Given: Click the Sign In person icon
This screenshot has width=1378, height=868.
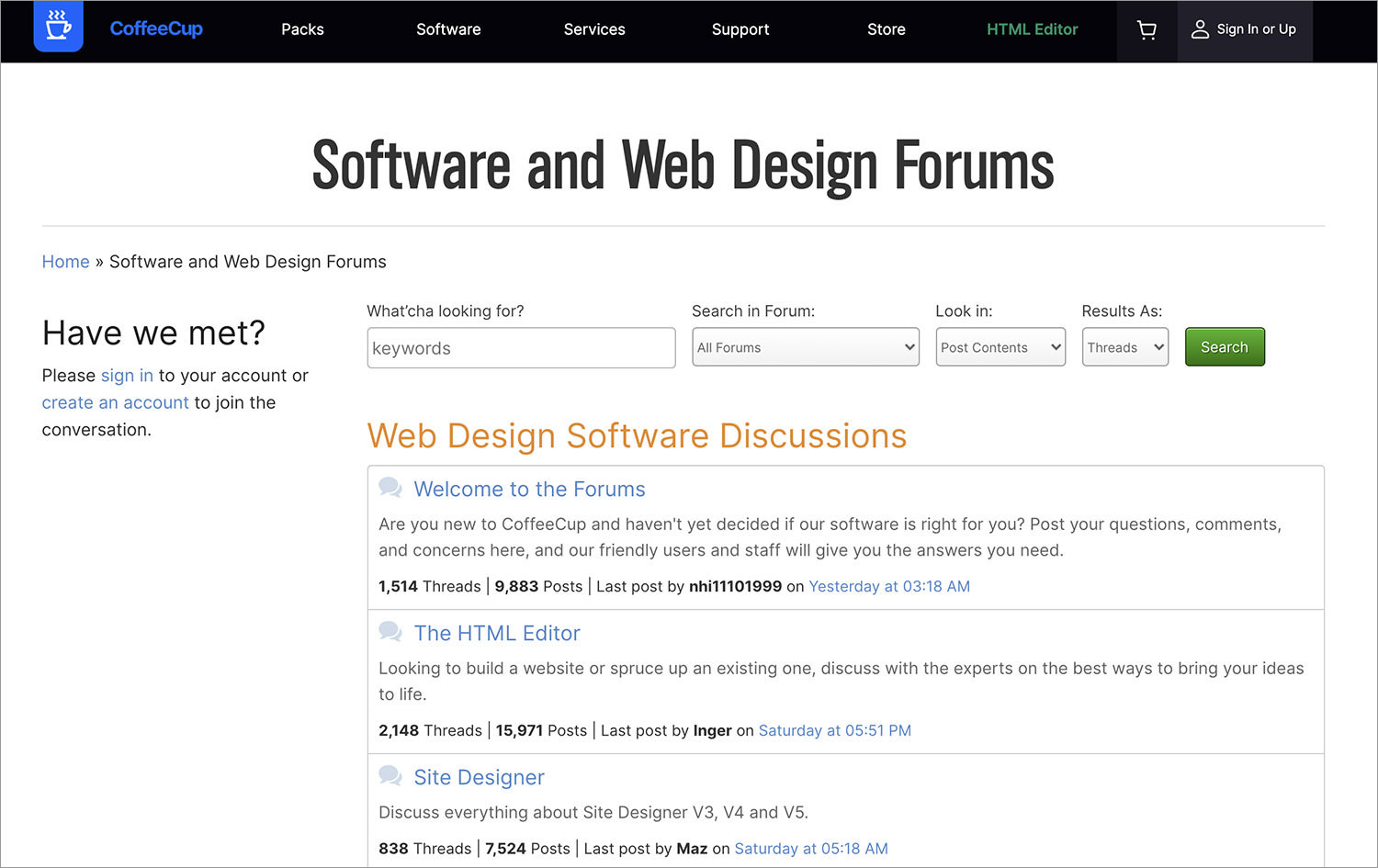Looking at the screenshot, I should [1200, 28].
